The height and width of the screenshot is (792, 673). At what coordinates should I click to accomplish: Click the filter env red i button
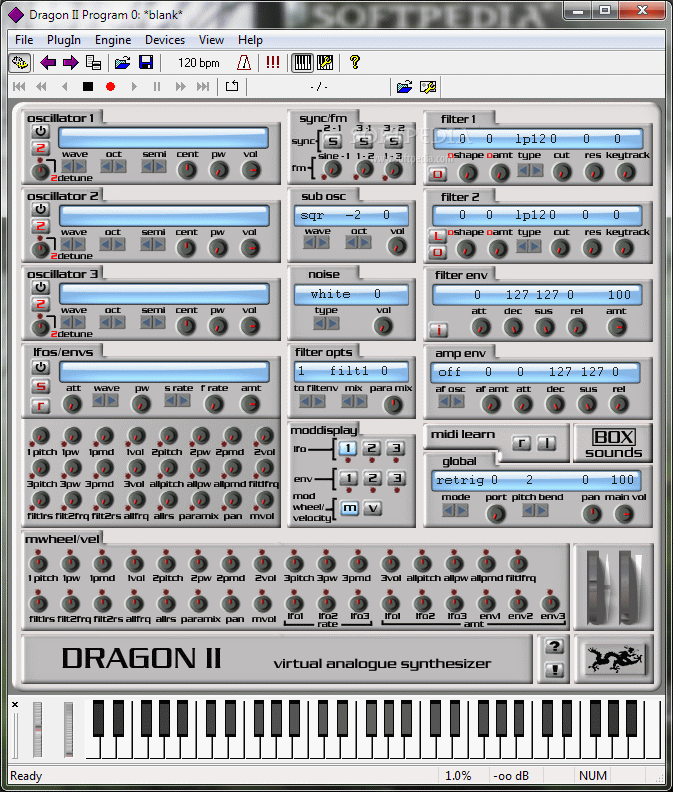click(439, 330)
